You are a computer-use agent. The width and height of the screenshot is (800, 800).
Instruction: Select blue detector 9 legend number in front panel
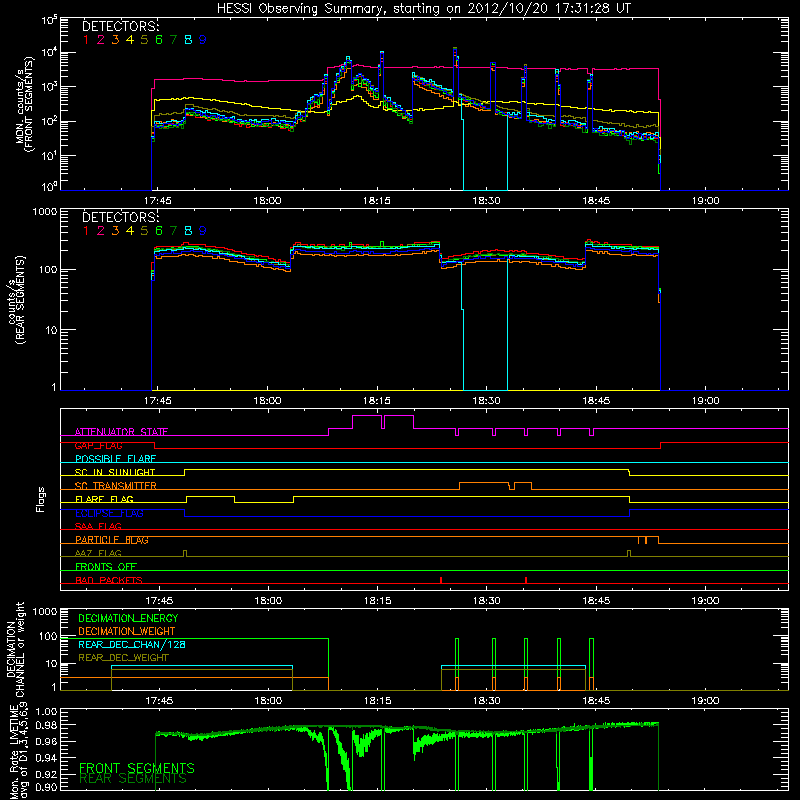[x=203, y=40]
